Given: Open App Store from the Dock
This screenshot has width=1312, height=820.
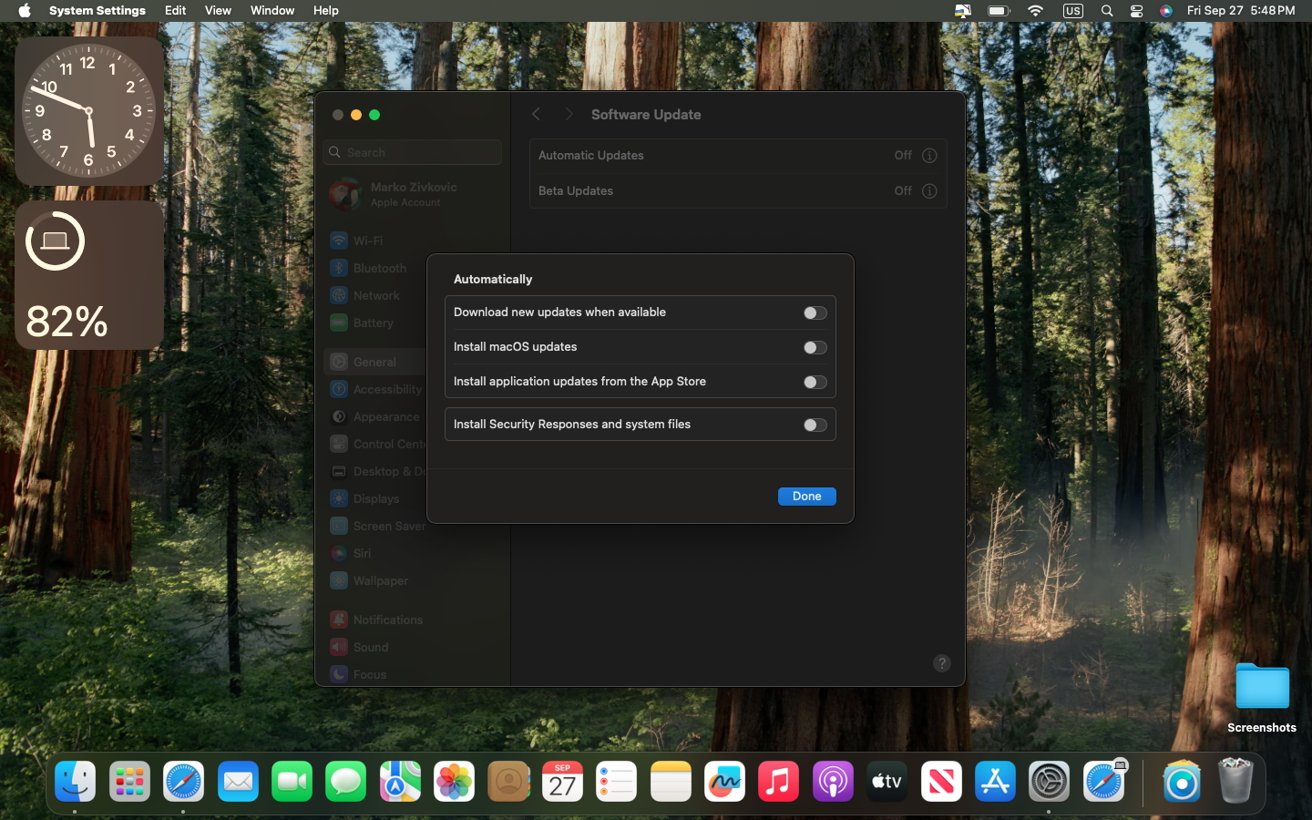Looking at the screenshot, I should click(995, 781).
